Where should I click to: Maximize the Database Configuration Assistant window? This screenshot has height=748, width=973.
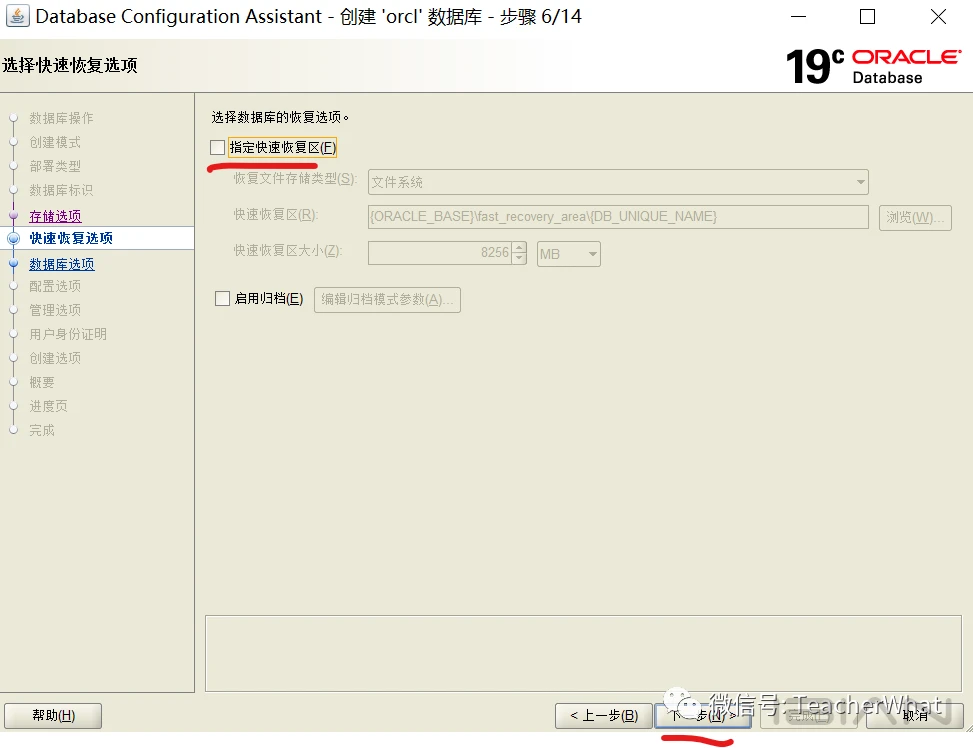point(868,17)
